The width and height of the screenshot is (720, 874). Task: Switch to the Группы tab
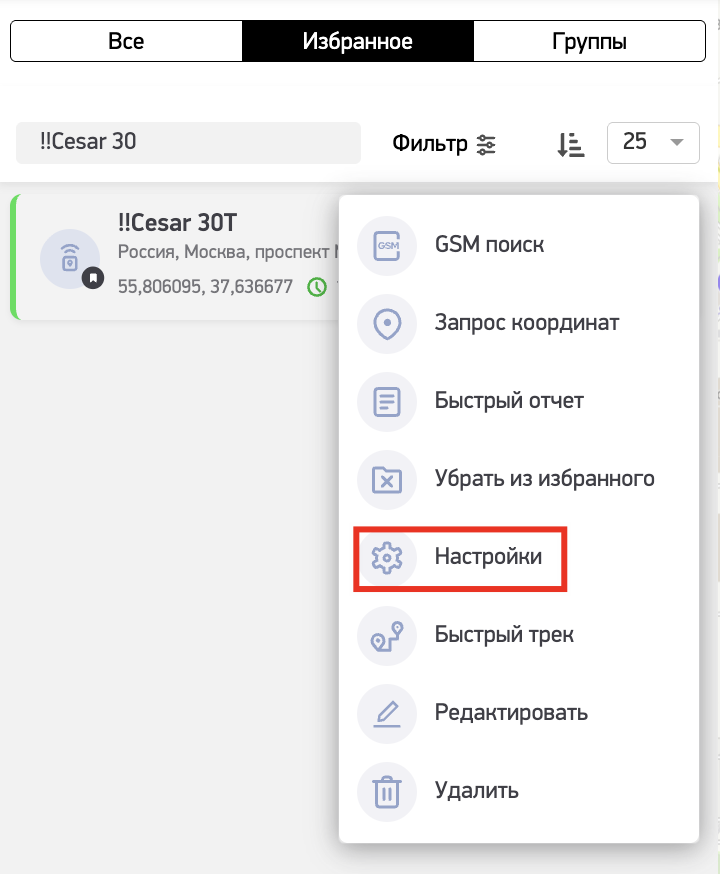589,42
